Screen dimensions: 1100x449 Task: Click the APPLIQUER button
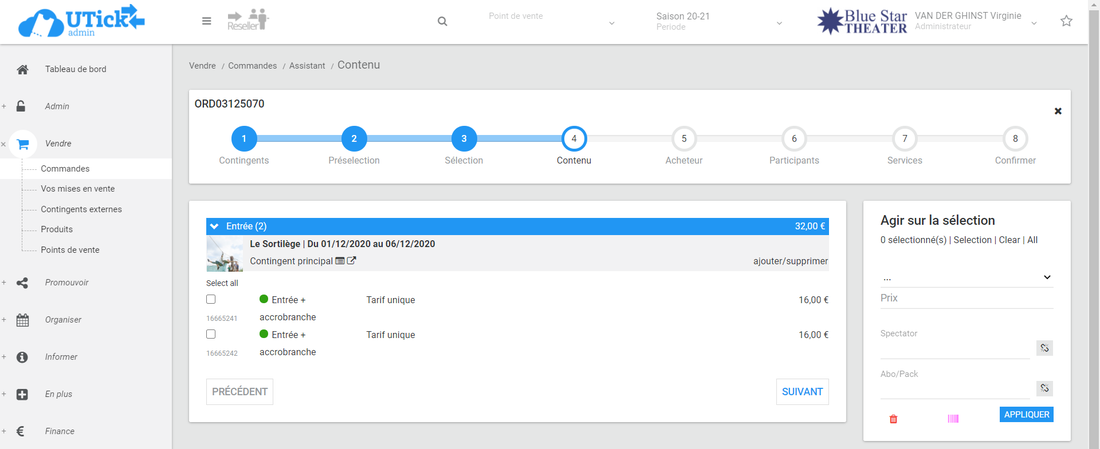tap(1026, 414)
